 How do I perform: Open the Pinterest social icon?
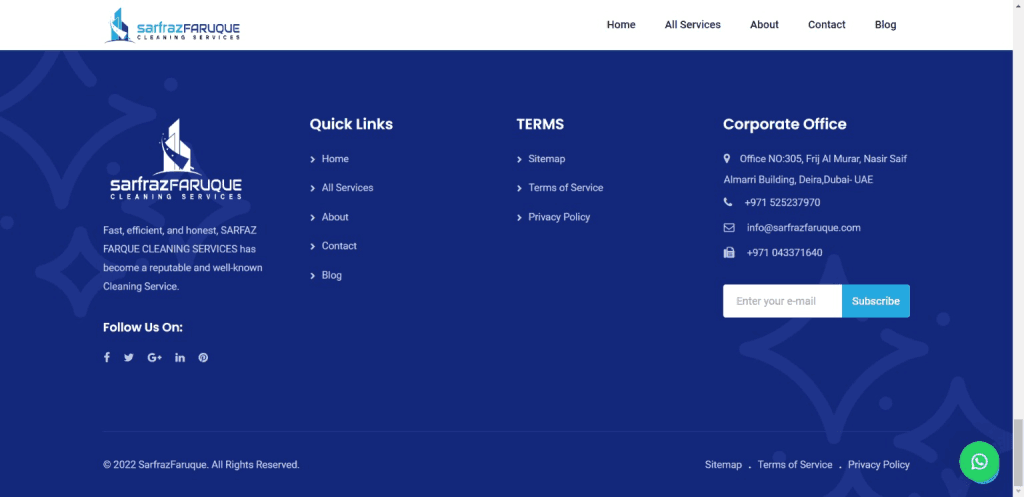(203, 357)
